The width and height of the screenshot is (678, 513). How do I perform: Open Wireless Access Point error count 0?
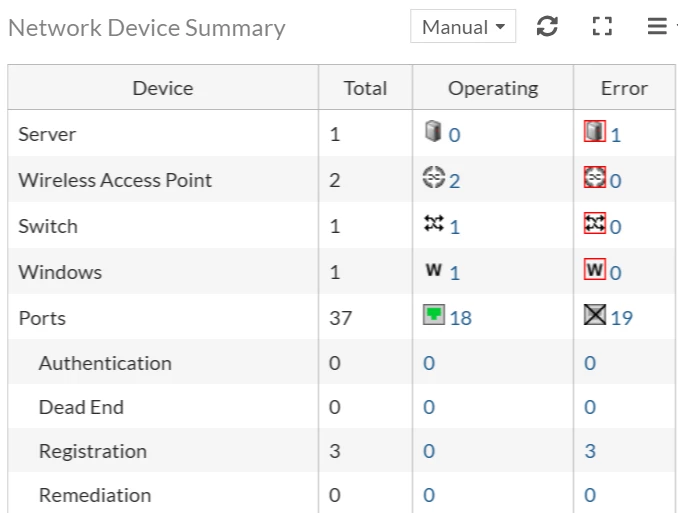tap(616, 181)
